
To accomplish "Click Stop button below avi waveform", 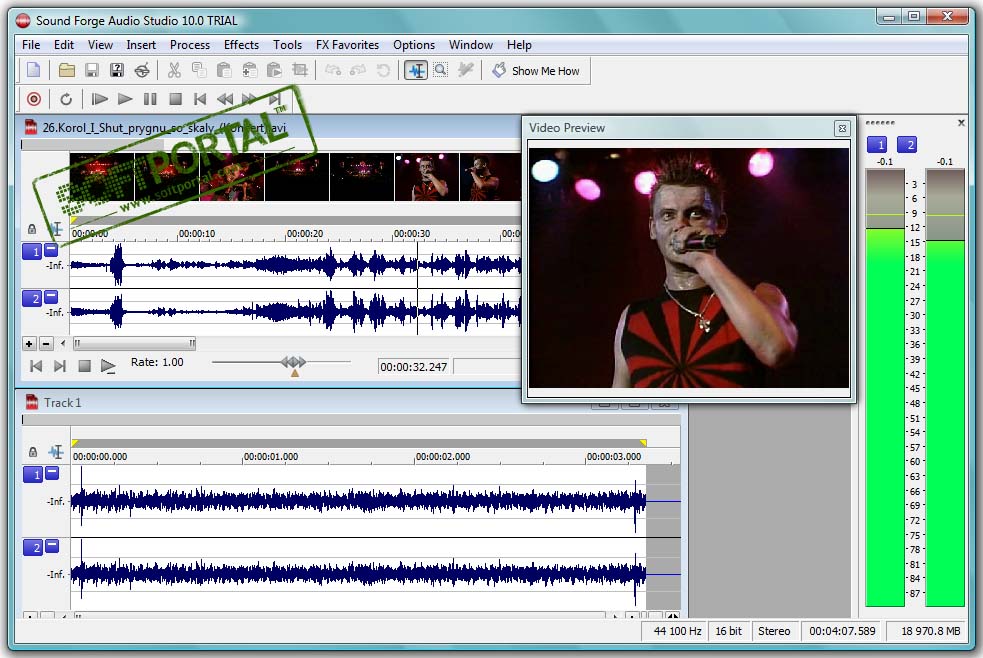I will coord(84,366).
